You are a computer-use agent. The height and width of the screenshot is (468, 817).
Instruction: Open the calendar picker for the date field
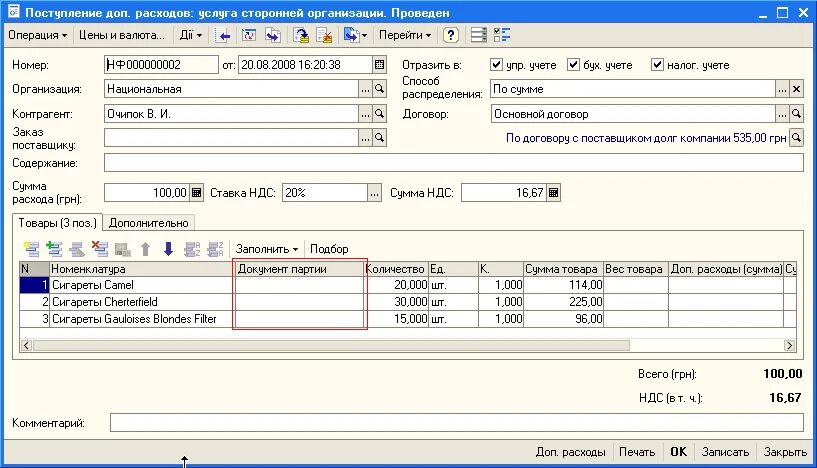(379, 65)
